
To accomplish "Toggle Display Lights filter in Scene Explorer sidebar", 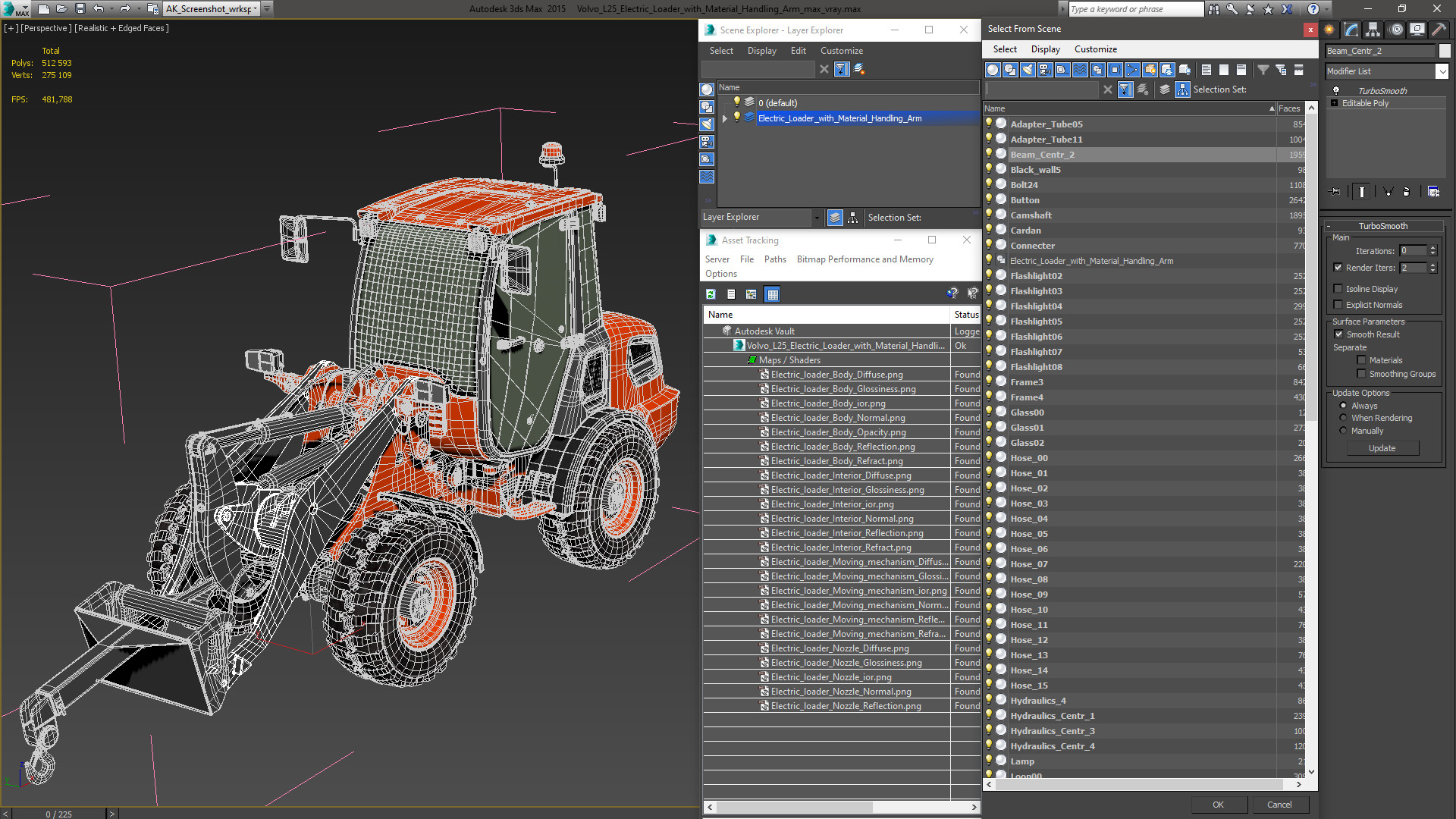I will [x=707, y=124].
